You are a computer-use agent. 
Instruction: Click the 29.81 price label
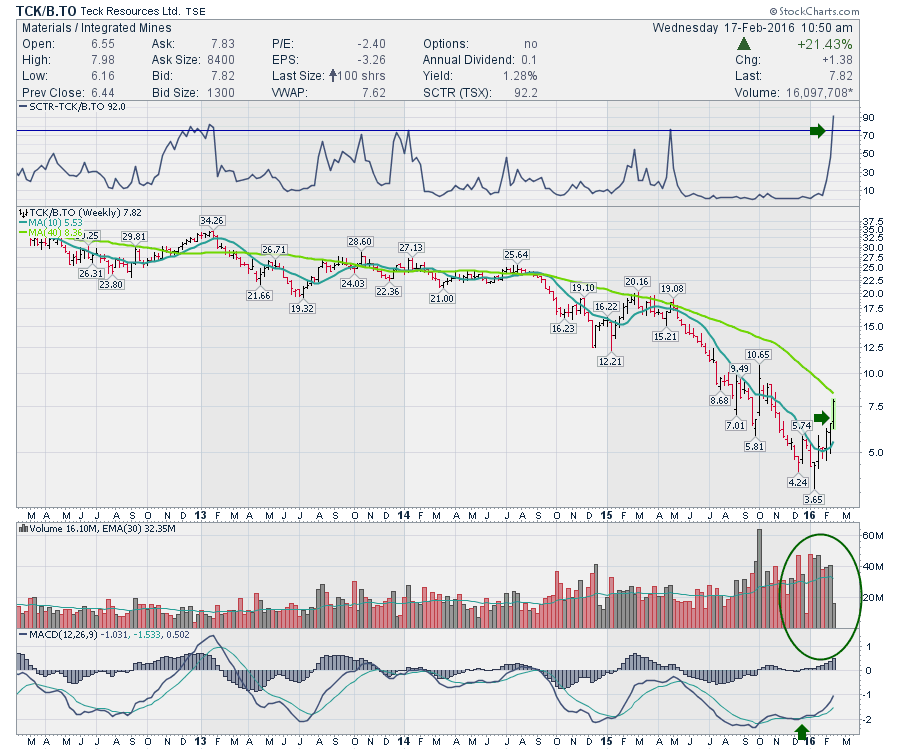(134, 236)
